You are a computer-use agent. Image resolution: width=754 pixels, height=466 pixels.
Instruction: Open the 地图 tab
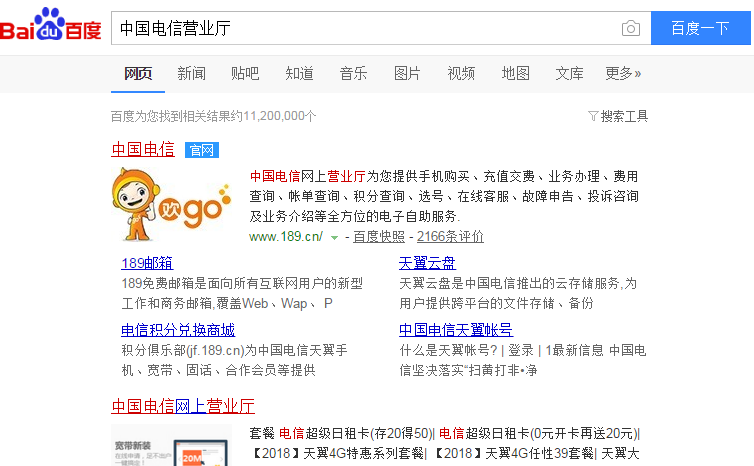click(x=515, y=74)
